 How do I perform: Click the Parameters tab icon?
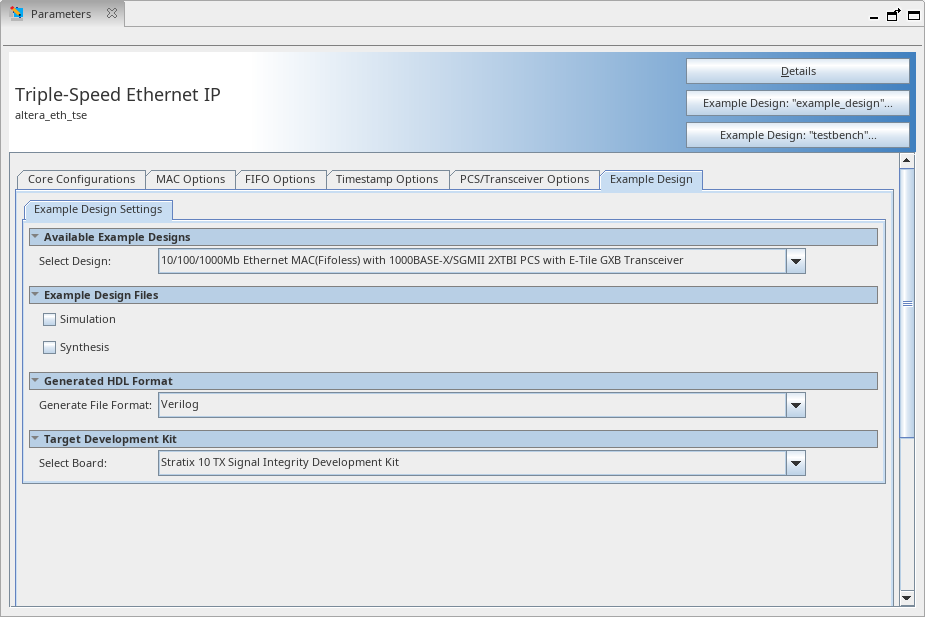point(17,13)
